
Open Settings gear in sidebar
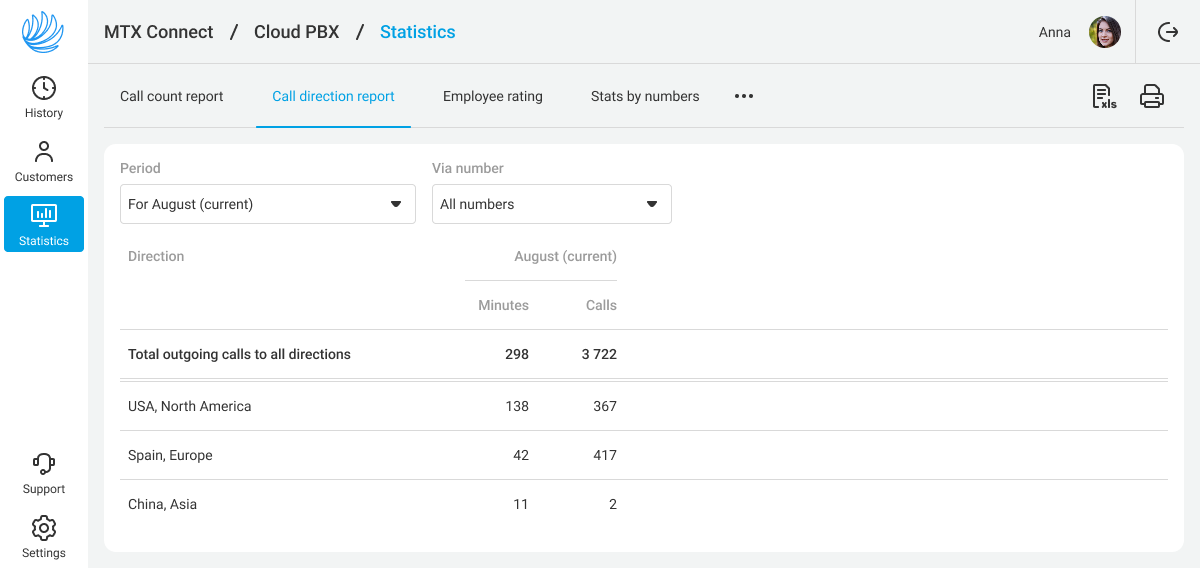pos(44,537)
